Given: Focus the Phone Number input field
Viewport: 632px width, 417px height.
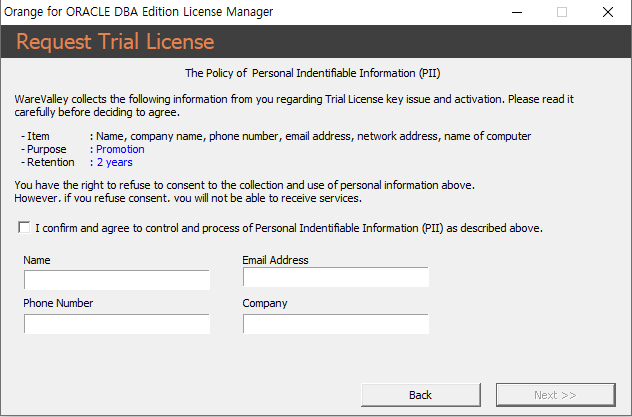Looking at the screenshot, I should 117,324.
